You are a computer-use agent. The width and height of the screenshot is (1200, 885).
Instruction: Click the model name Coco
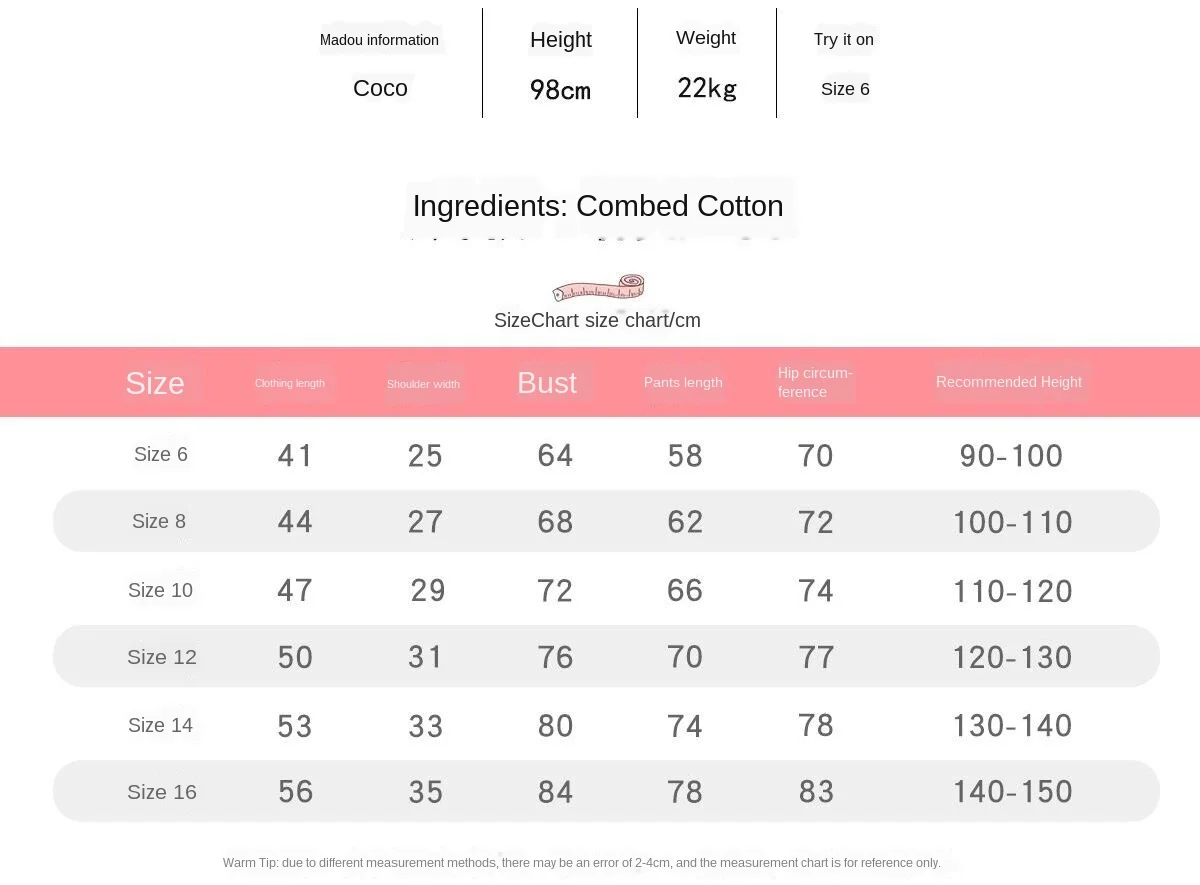pos(380,88)
